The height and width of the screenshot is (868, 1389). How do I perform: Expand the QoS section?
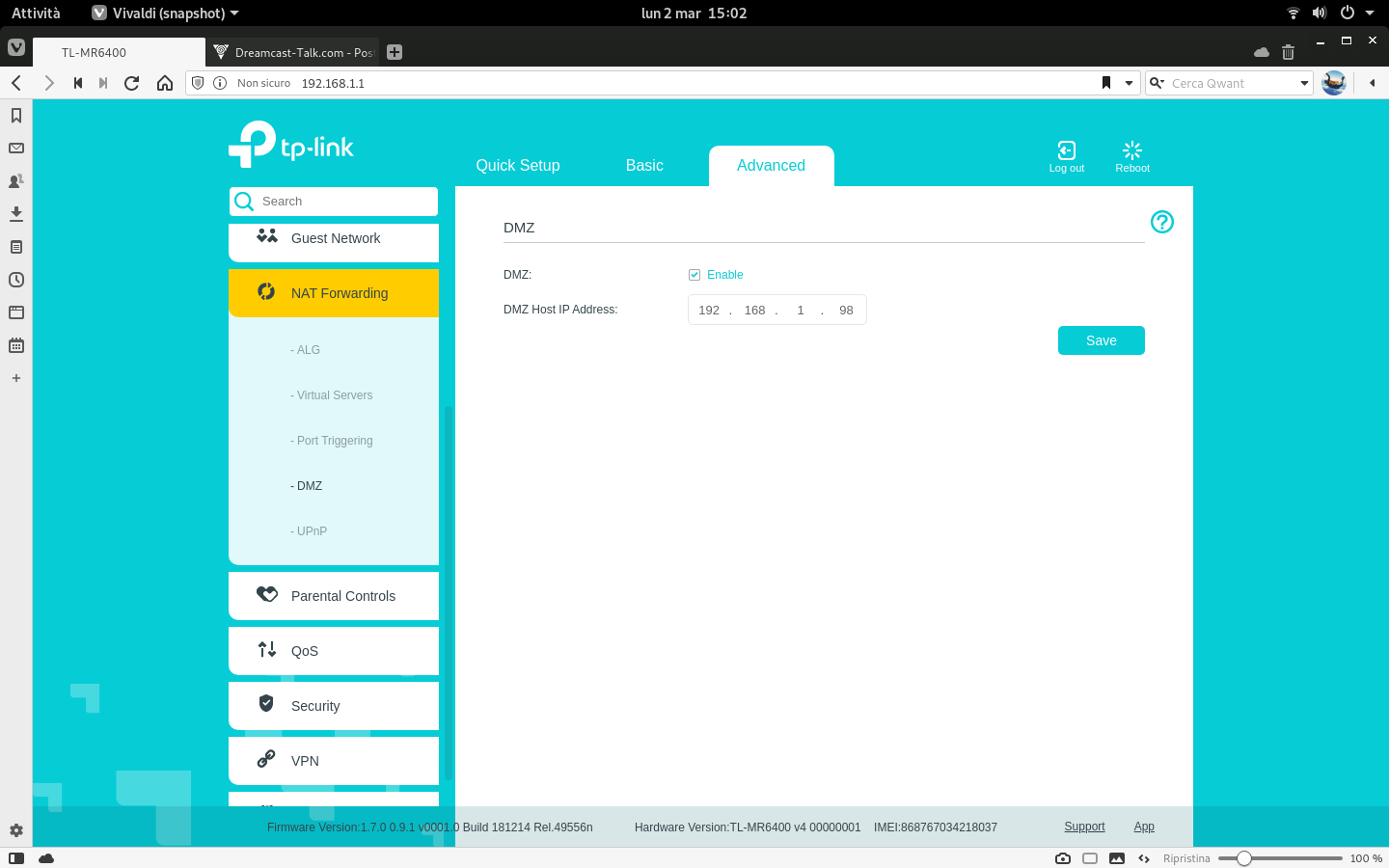tap(334, 651)
